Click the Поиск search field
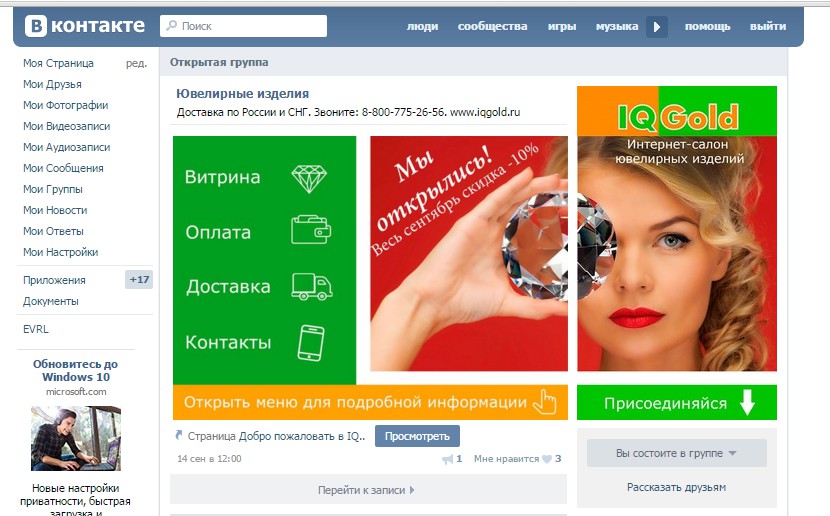 point(243,26)
